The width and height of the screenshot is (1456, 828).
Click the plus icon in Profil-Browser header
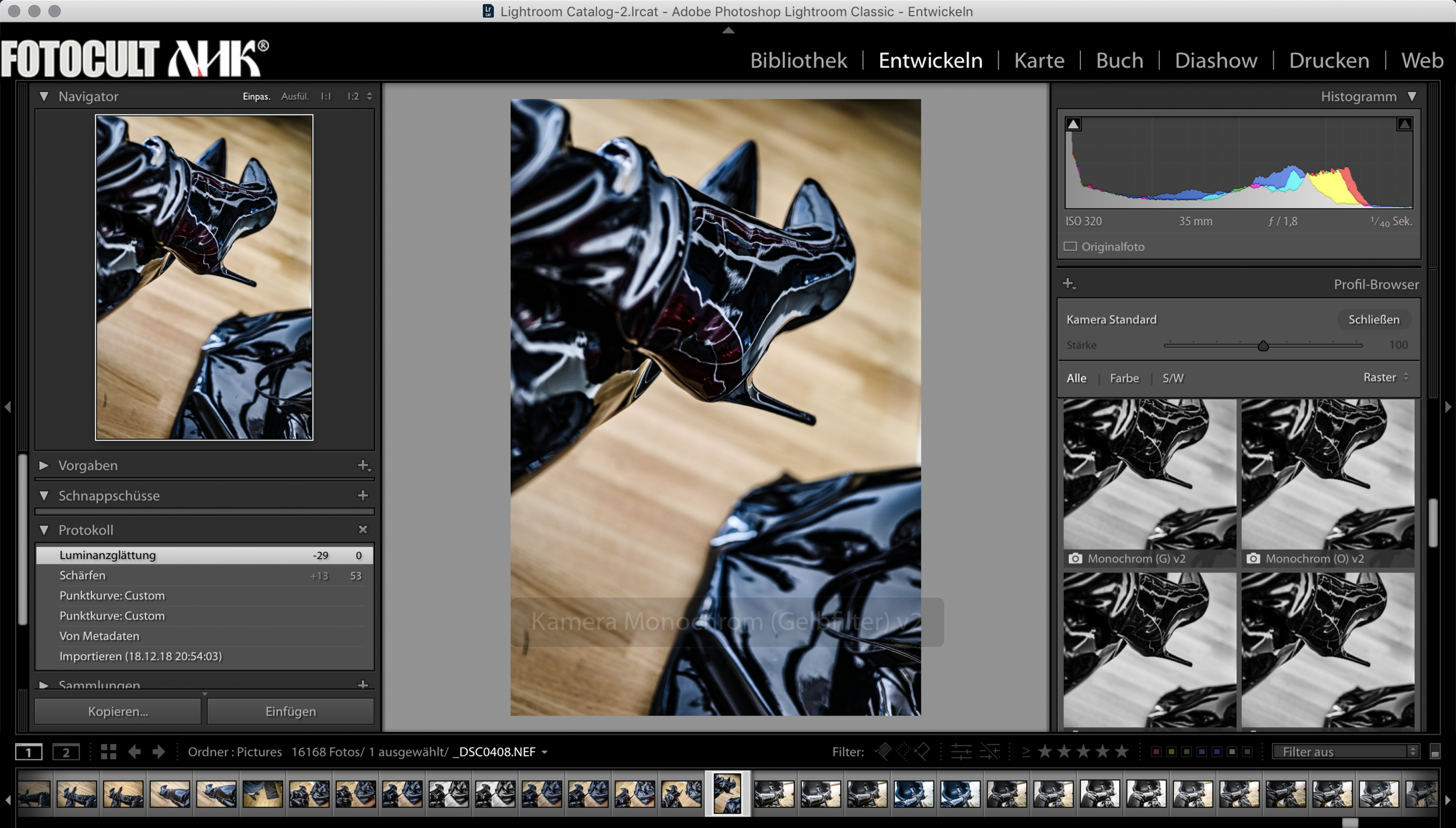click(1069, 284)
